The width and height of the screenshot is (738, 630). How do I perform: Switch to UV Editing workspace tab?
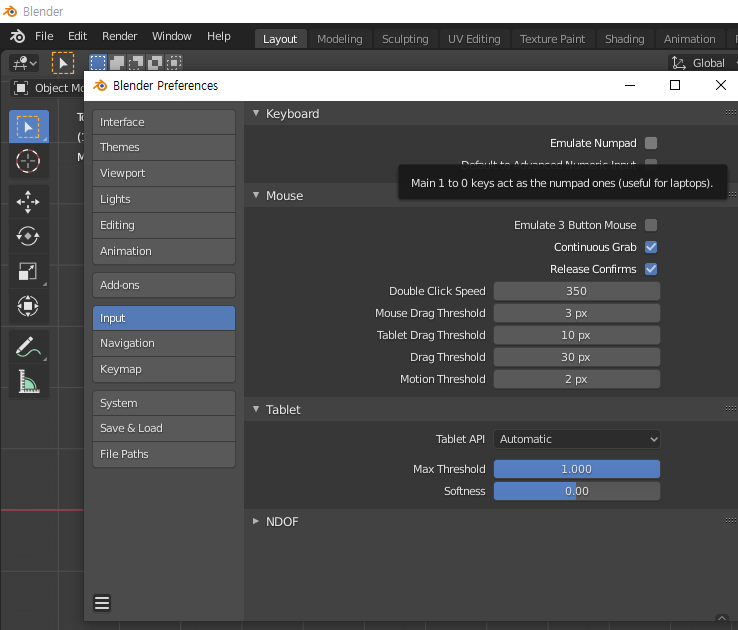click(474, 39)
